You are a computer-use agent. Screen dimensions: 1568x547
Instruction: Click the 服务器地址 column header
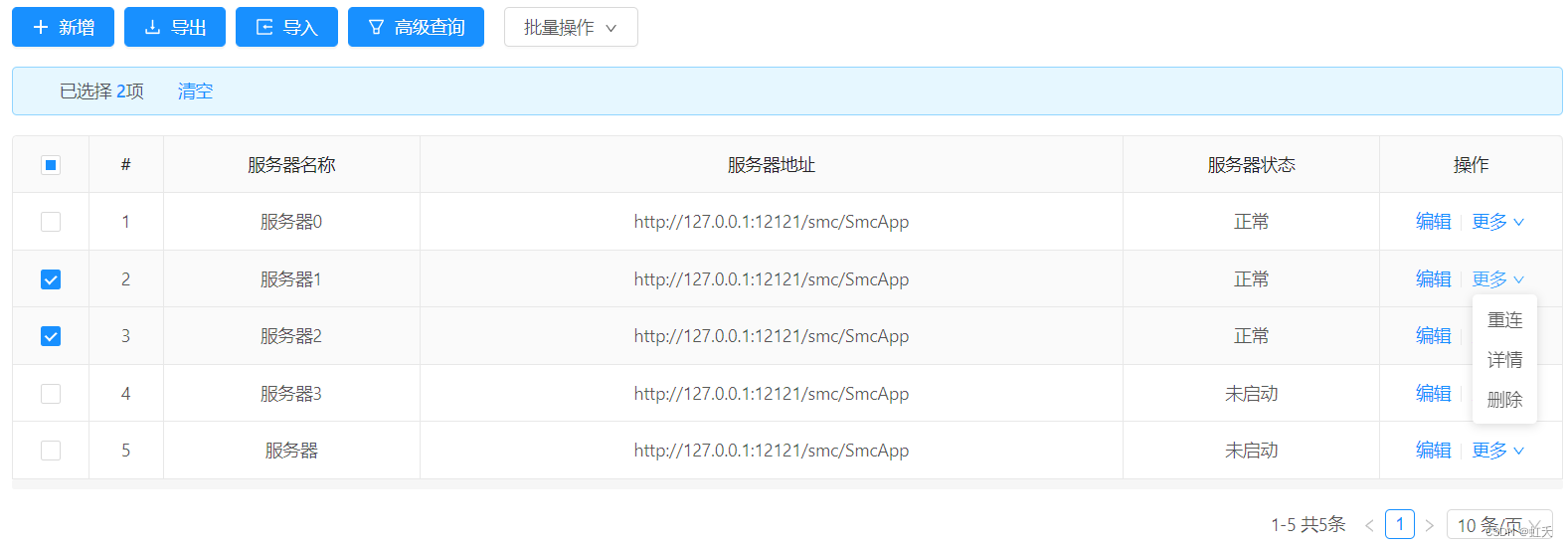point(772,165)
